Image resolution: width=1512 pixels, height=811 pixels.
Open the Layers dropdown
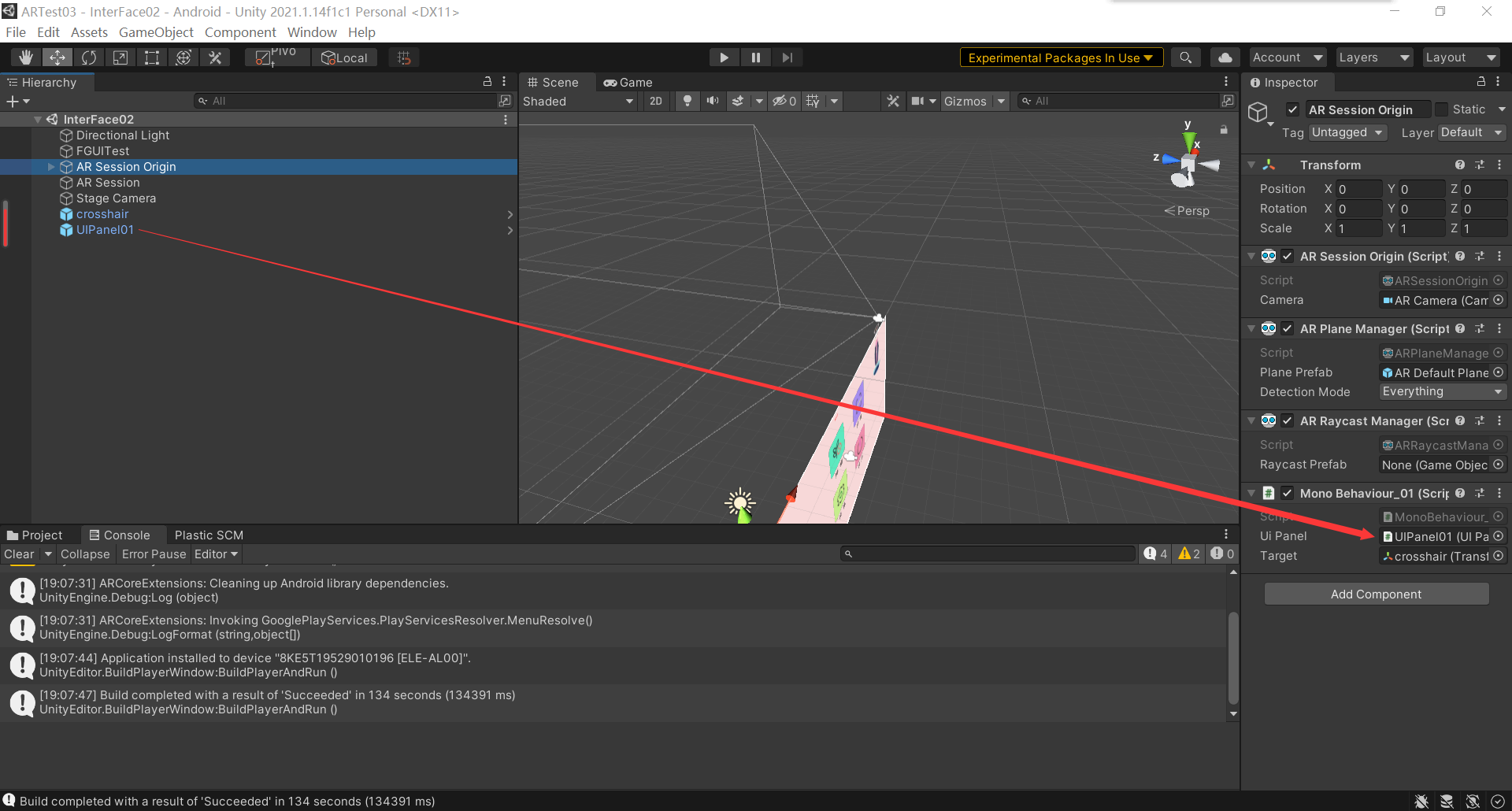(x=1374, y=57)
